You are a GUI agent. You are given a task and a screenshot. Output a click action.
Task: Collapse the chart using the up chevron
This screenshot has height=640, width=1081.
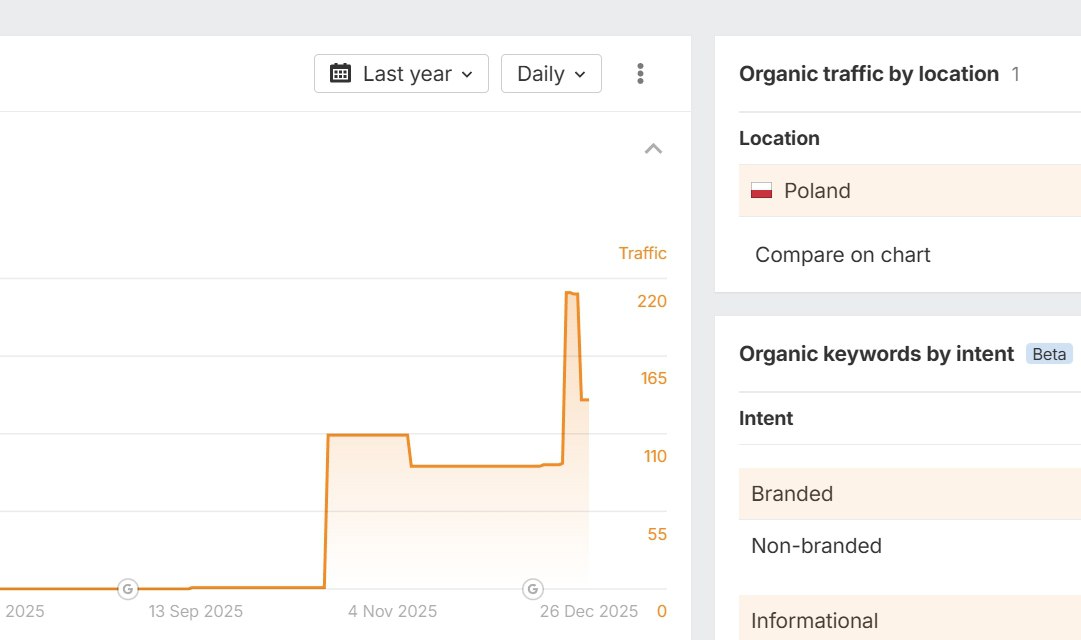click(653, 149)
